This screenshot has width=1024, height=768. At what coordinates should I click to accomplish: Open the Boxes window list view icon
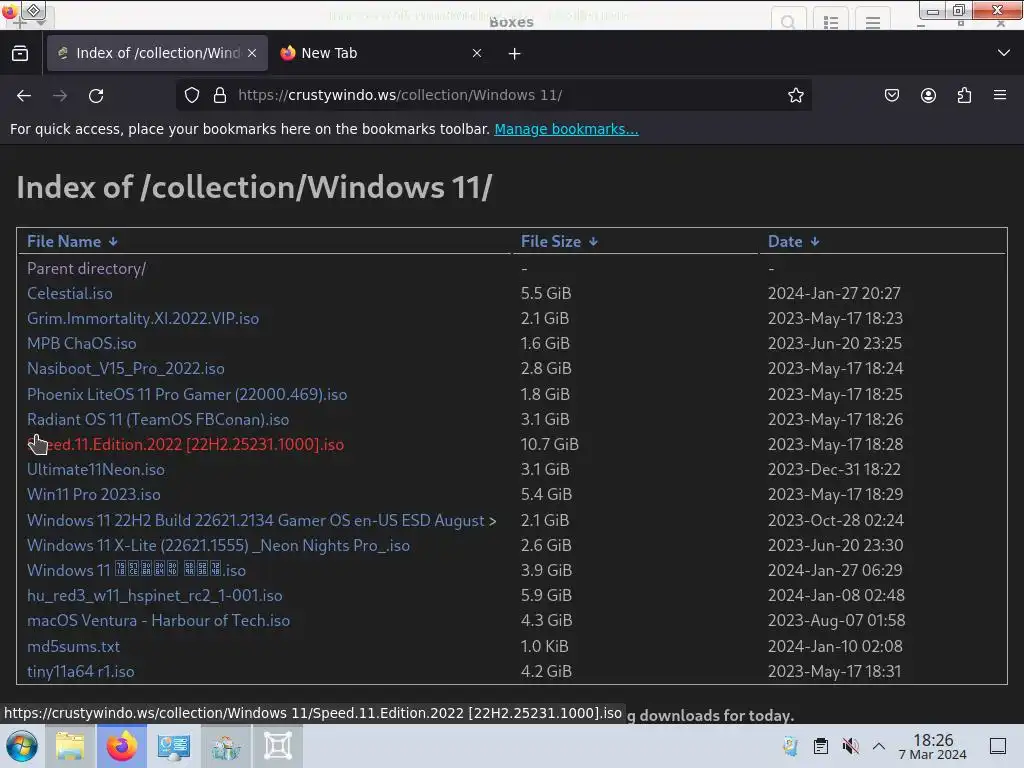pyautogui.click(x=831, y=22)
